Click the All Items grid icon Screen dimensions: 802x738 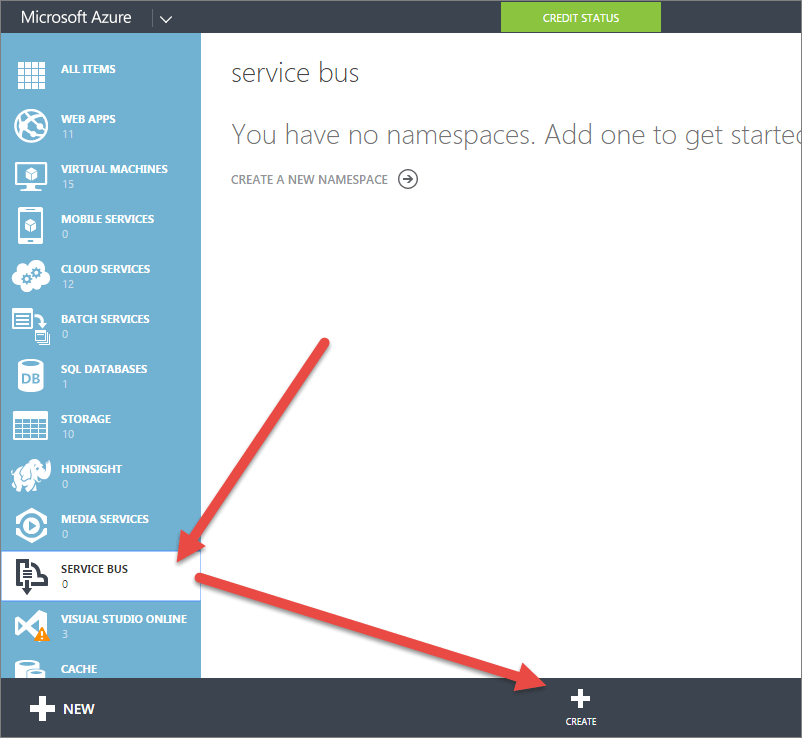tap(31, 75)
